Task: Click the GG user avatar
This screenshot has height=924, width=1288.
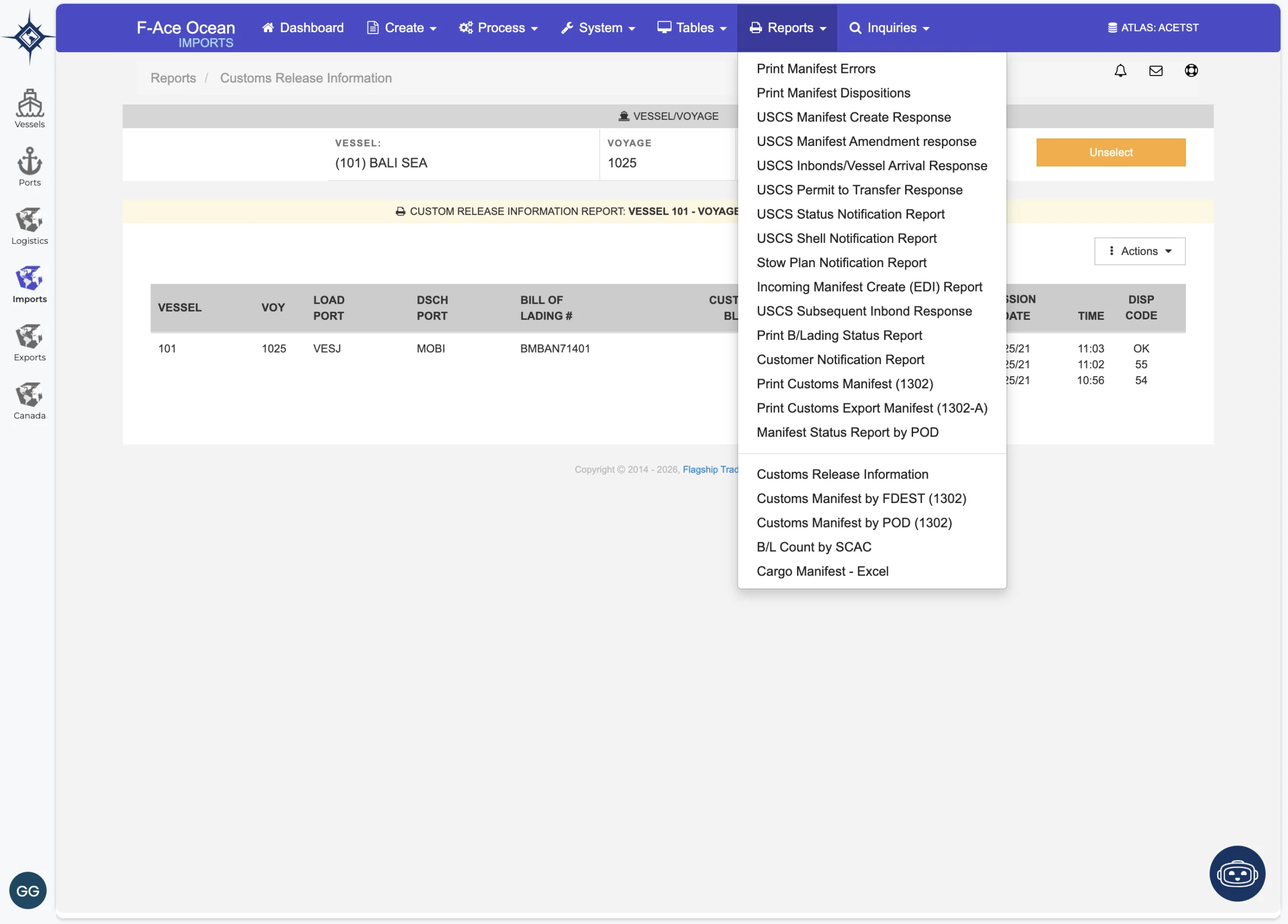Action: point(28,890)
